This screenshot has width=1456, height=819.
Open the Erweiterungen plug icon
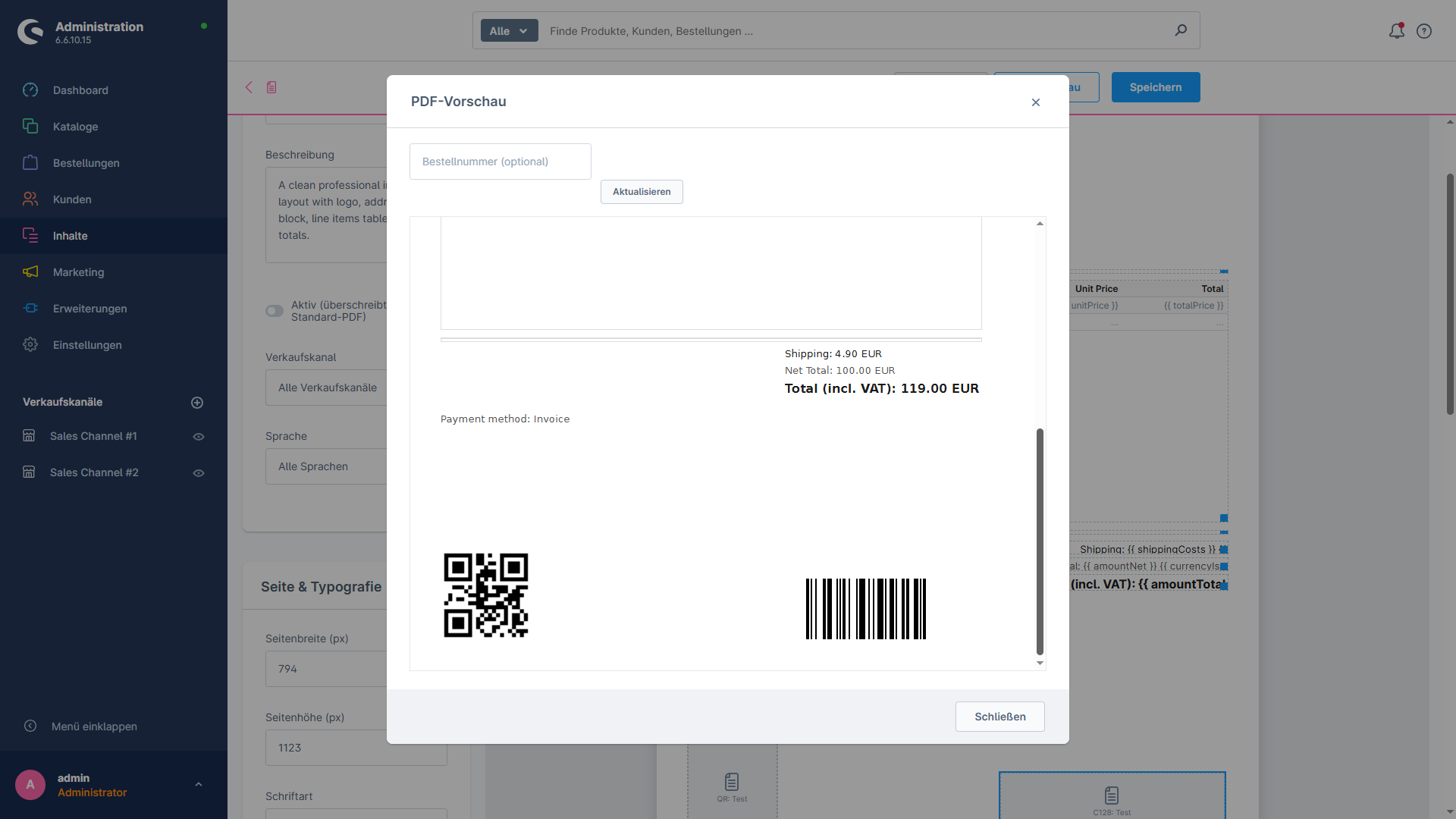[30, 309]
